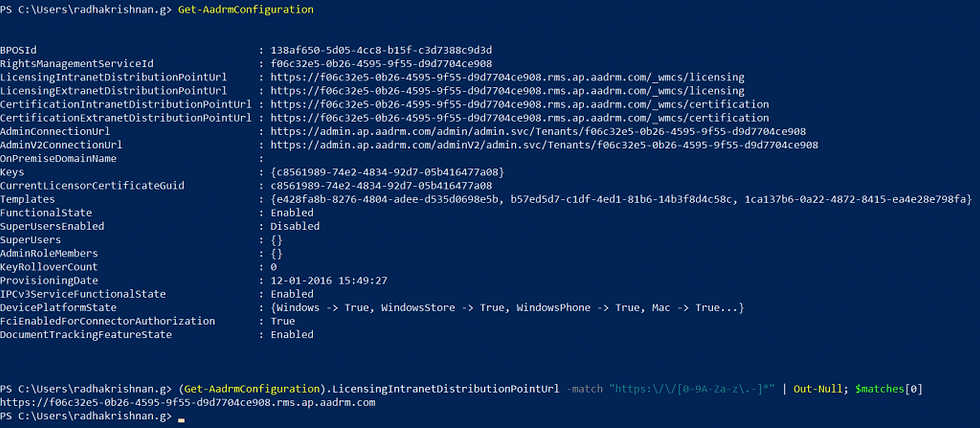
Task: Click the BPOSId GUID value
Action: pos(384,50)
